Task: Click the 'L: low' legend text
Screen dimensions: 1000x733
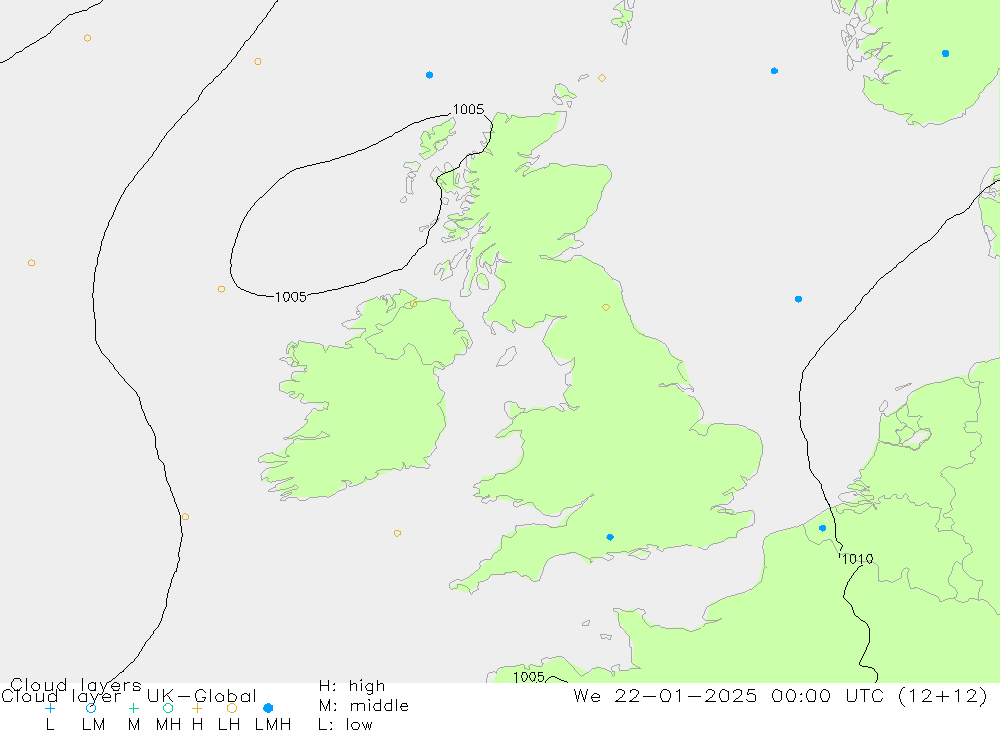Action: [x=345, y=725]
